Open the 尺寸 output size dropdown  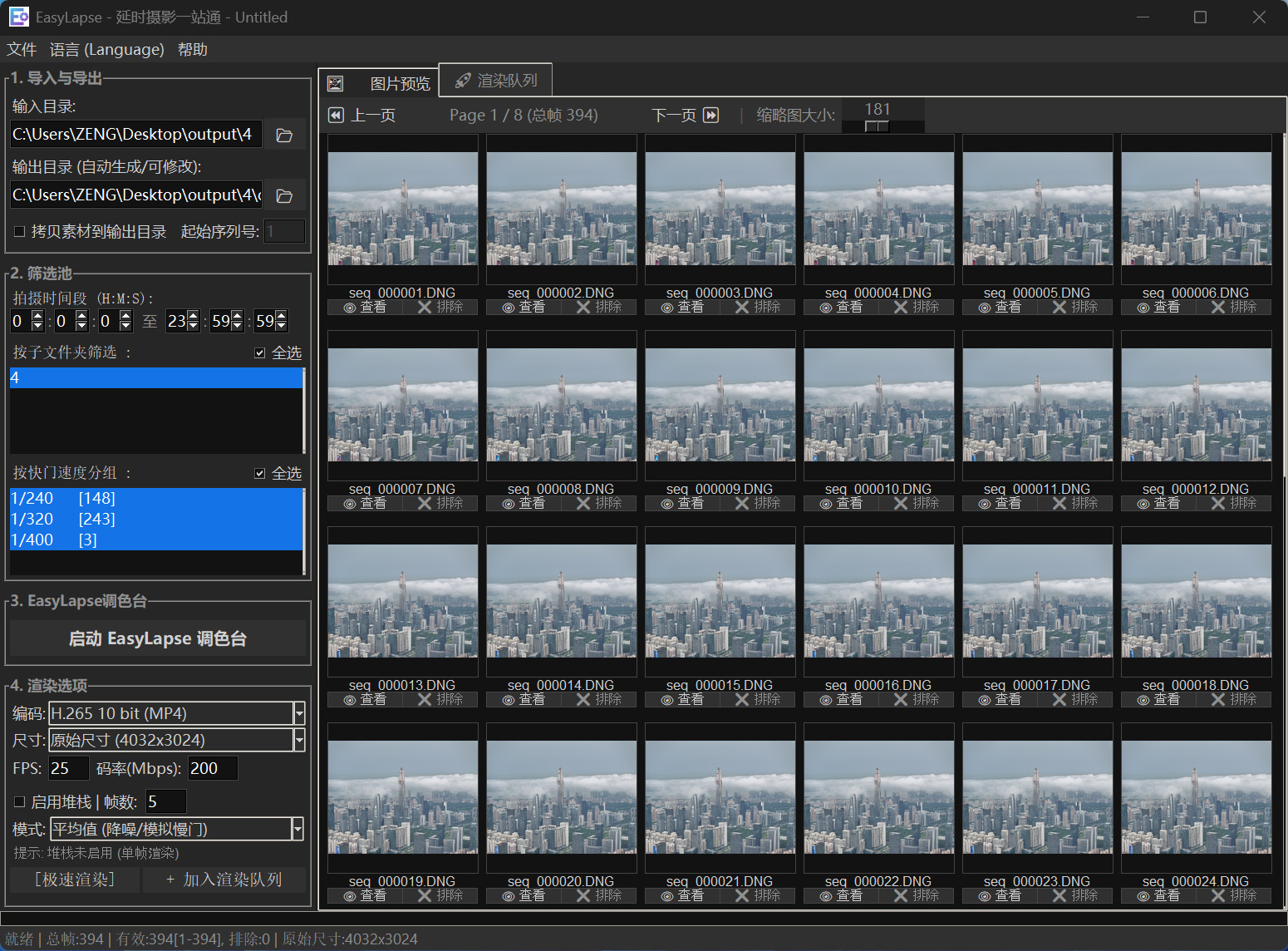click(x=297, y=740)
